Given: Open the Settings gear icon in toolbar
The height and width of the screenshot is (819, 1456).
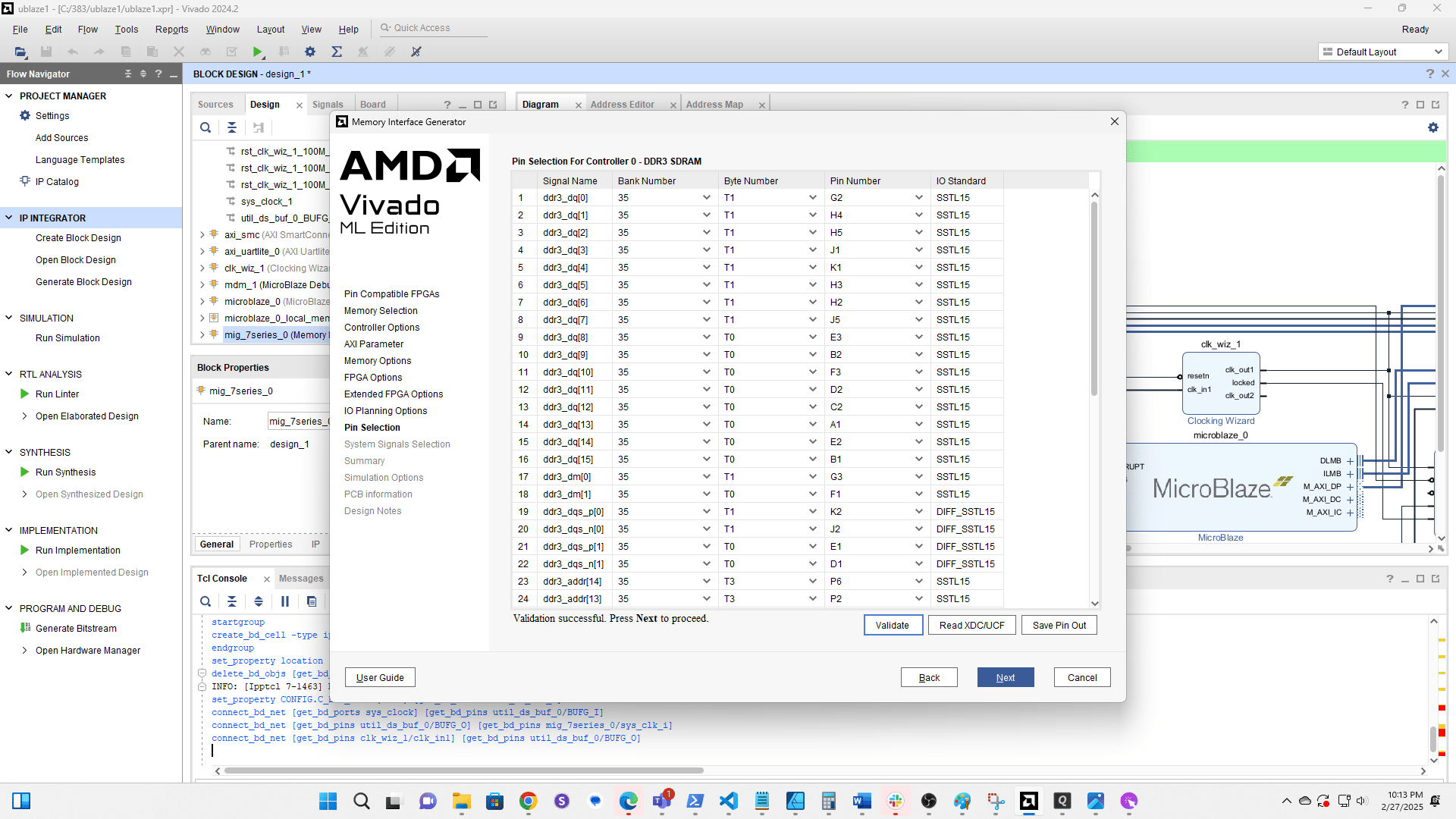Looking at the screenshot, I should click(x=310, y=52).
